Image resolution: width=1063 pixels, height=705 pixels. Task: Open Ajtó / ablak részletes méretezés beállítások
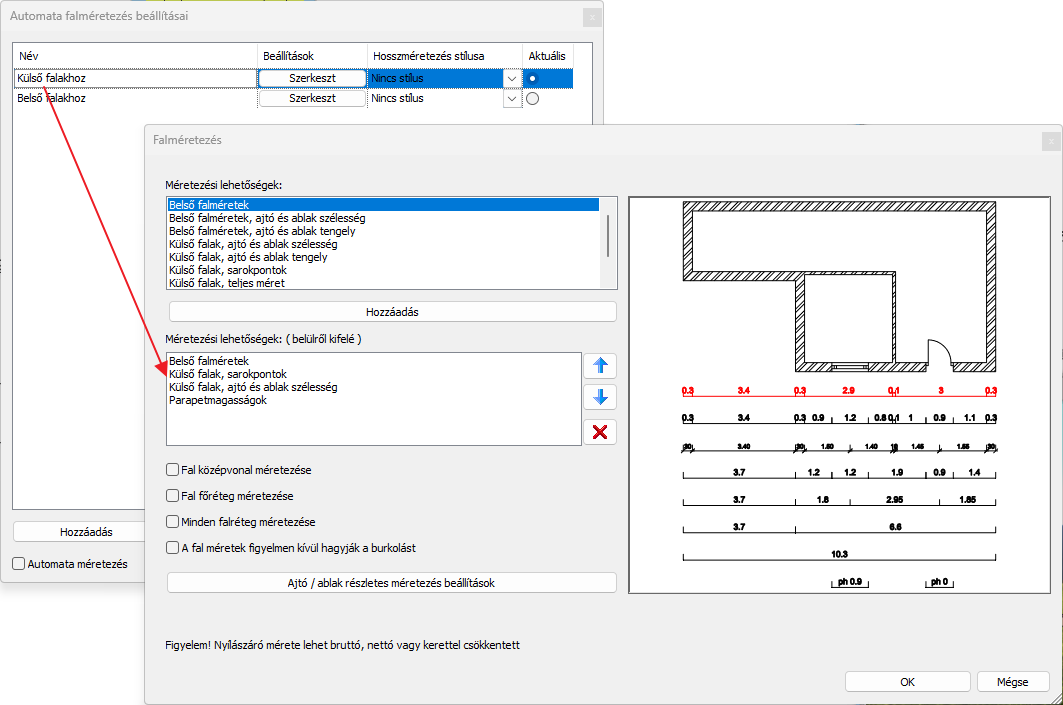coord(392,582)
